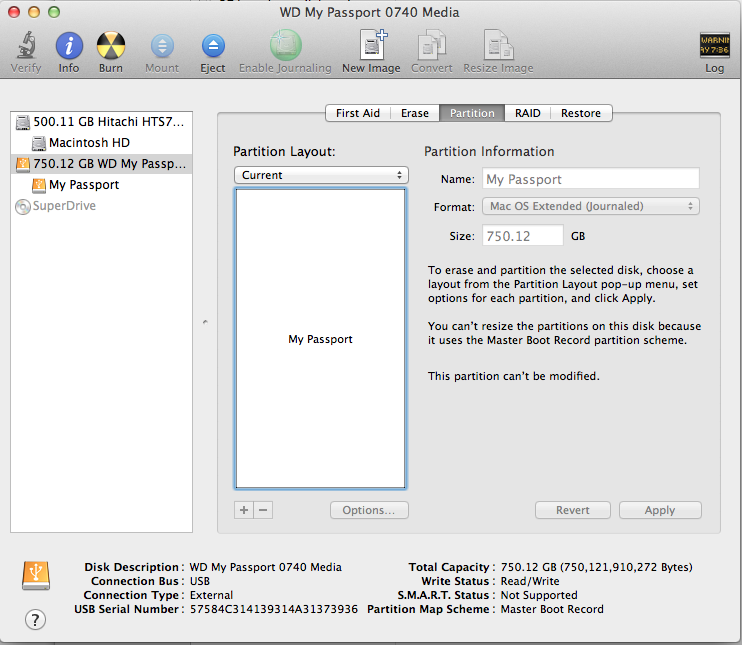Select SuperDrive in sidebar
This screenshot has width=742, height=645.
pos(101,206)
